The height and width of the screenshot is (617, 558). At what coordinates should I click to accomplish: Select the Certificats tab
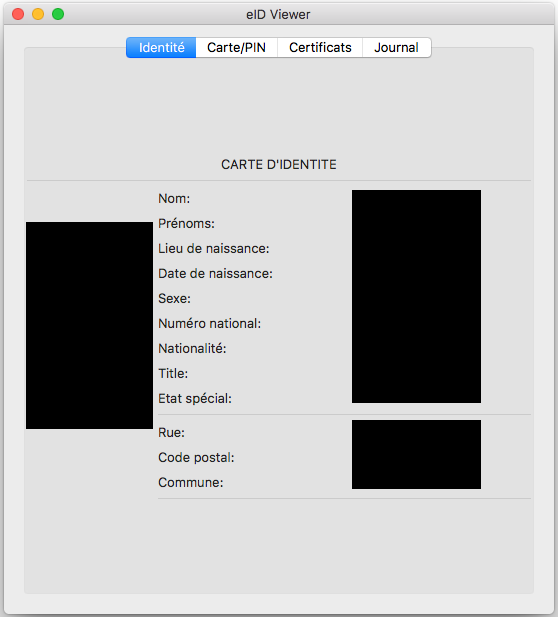[x=320, y=48]
